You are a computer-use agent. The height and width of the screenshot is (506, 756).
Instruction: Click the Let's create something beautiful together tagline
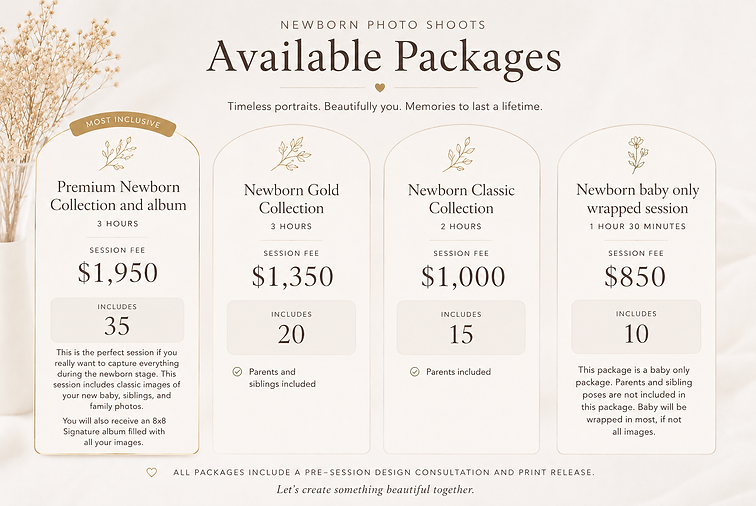coord(375,490)
